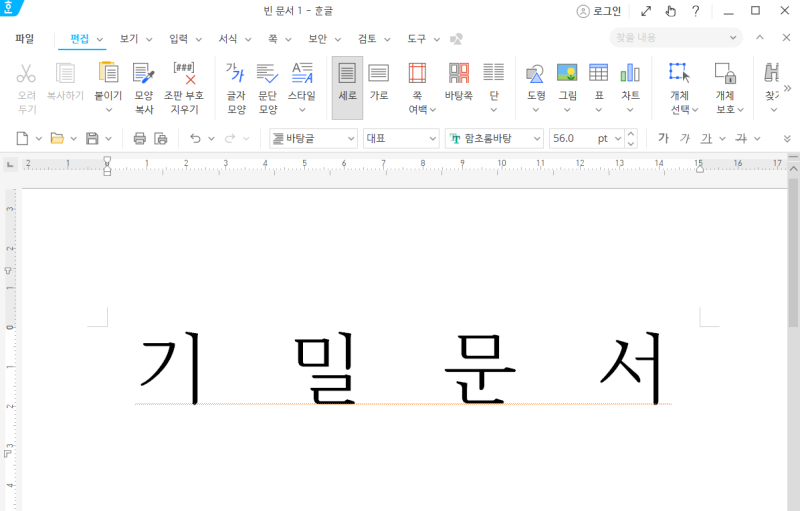800x511 pixels.
Task: Click the 찾기 find binoculars icon
Action: (771, 73)
